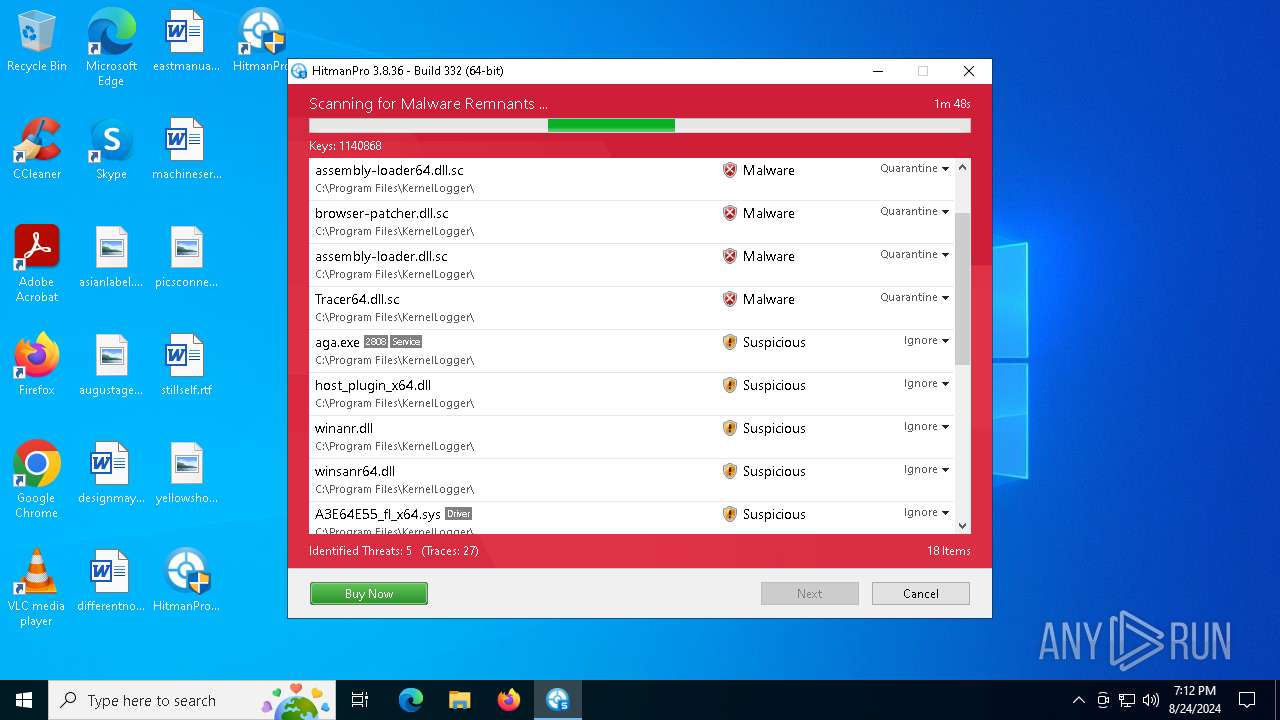Open the Quarantine dropdown for browser-patcher.dll.sc

tap(914, 211)
